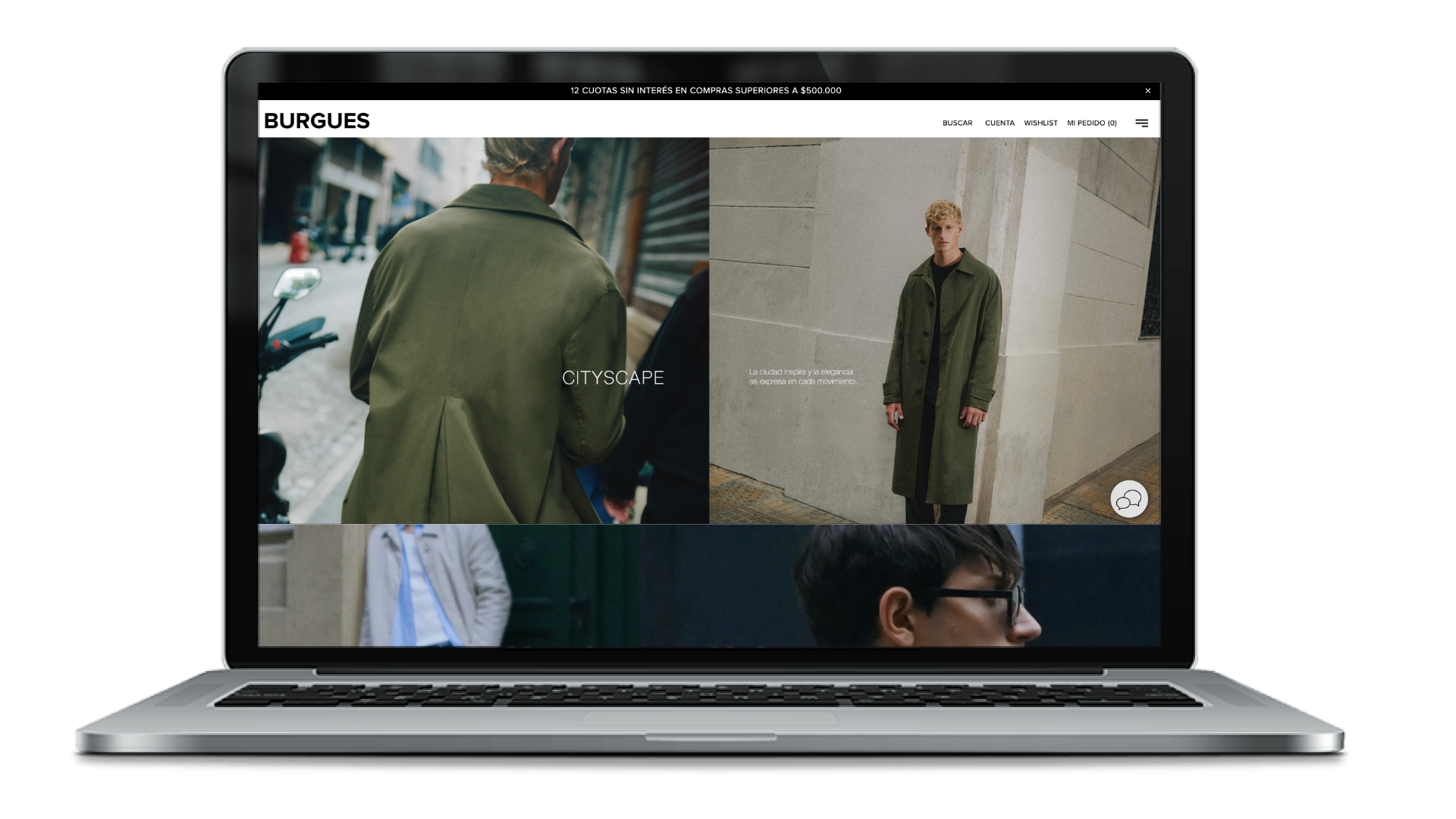Open the hamburger menu icon
This screenshot has height=819, width=1456.
tap(1141, 123)
